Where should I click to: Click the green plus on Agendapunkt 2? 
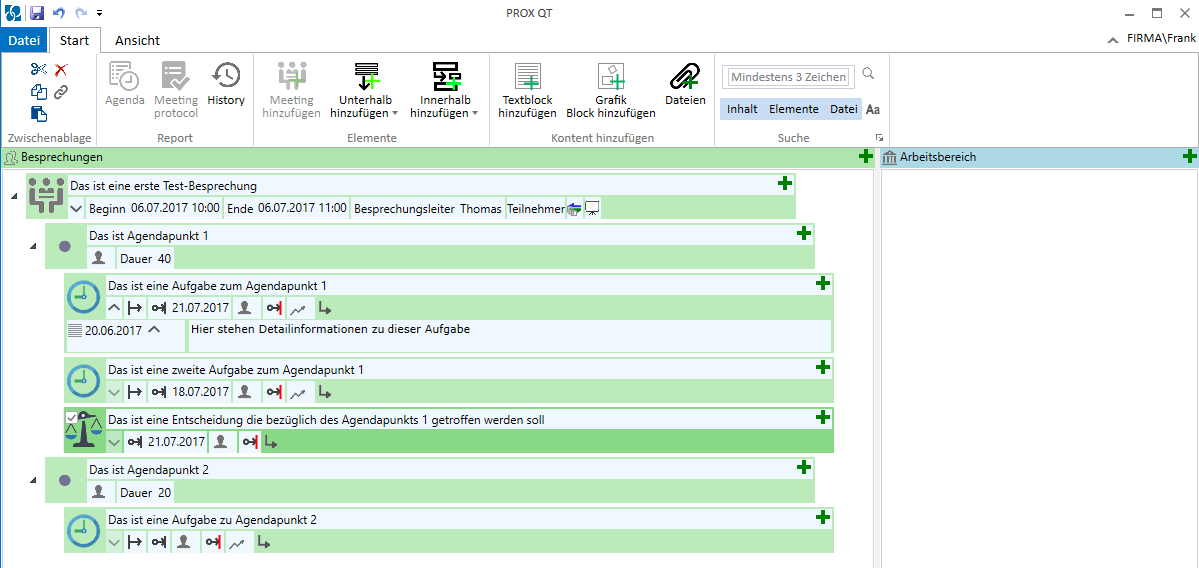(x=804, y=467)
